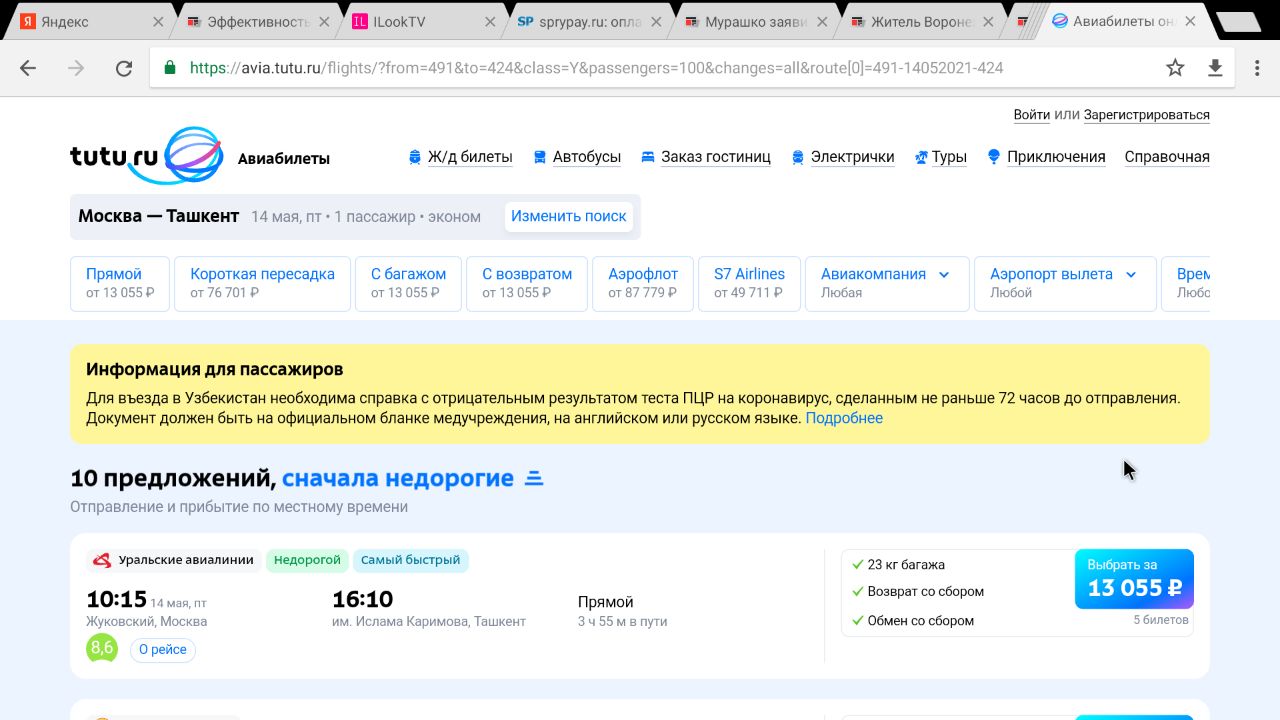Click the 23 кг багажа text
The image size is (1280, 720).
(x=906, y=565)
